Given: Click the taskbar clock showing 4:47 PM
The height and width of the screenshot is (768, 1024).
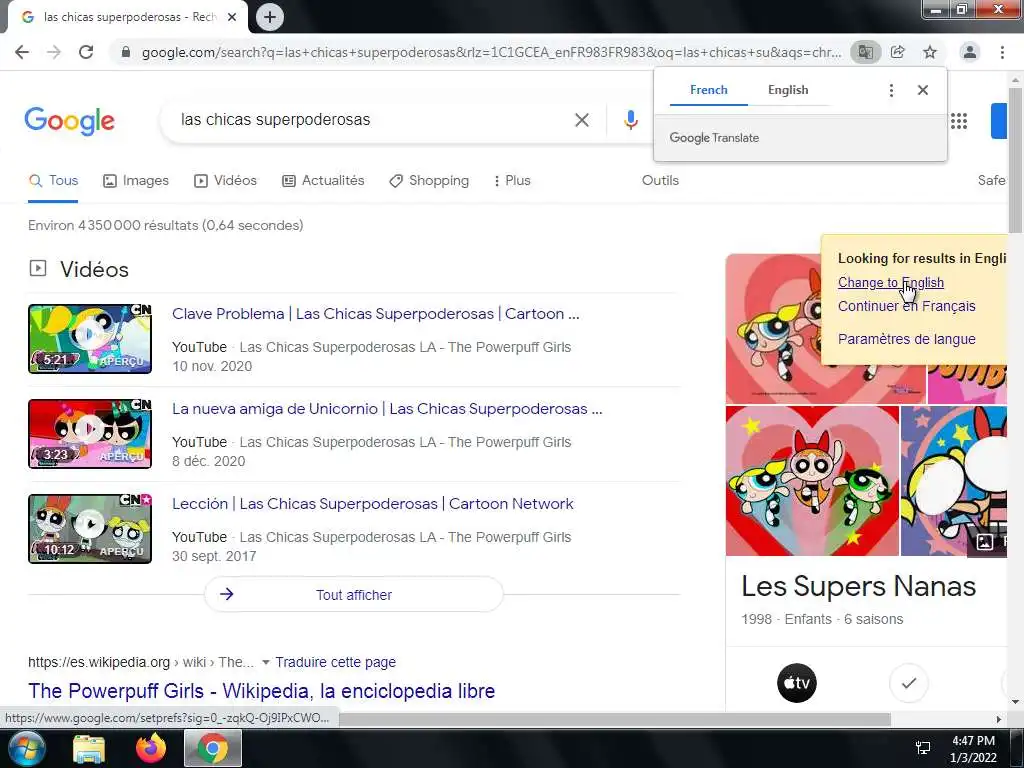Looking at the screenshot, I should tap(973, 749).
